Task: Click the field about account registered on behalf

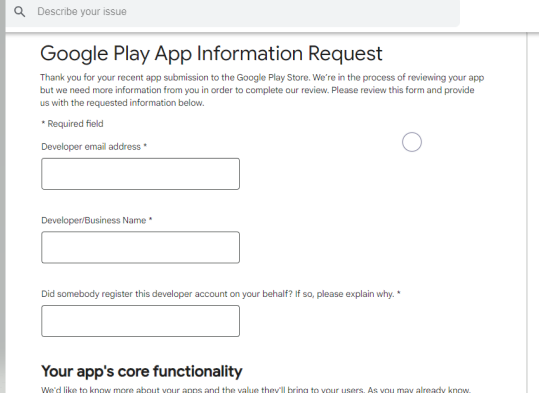Action: point(140,321)
